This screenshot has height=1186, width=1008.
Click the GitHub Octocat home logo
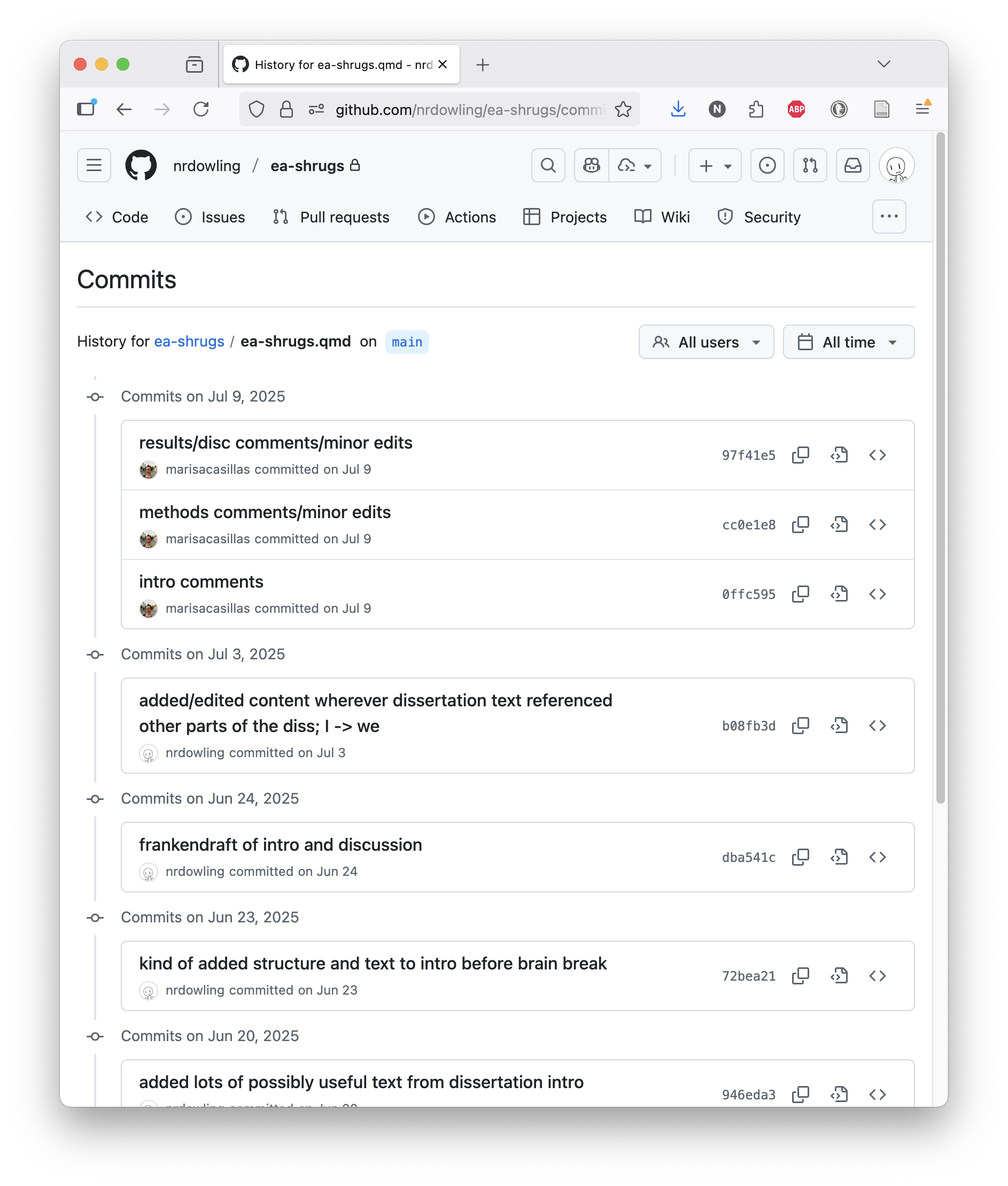(141, 166)
